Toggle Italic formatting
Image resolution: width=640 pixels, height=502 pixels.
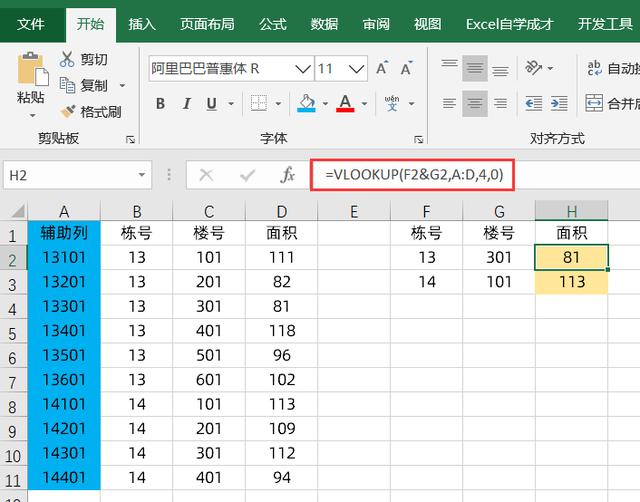(187, 104)
